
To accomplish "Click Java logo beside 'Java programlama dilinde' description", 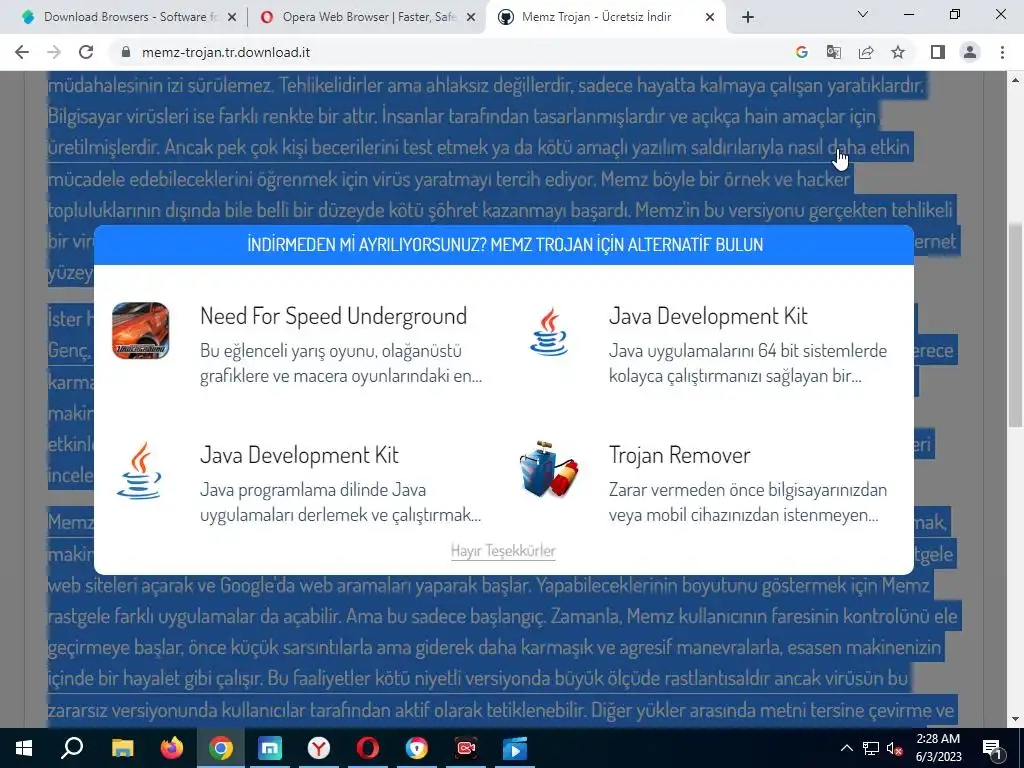I will [139, 470].
